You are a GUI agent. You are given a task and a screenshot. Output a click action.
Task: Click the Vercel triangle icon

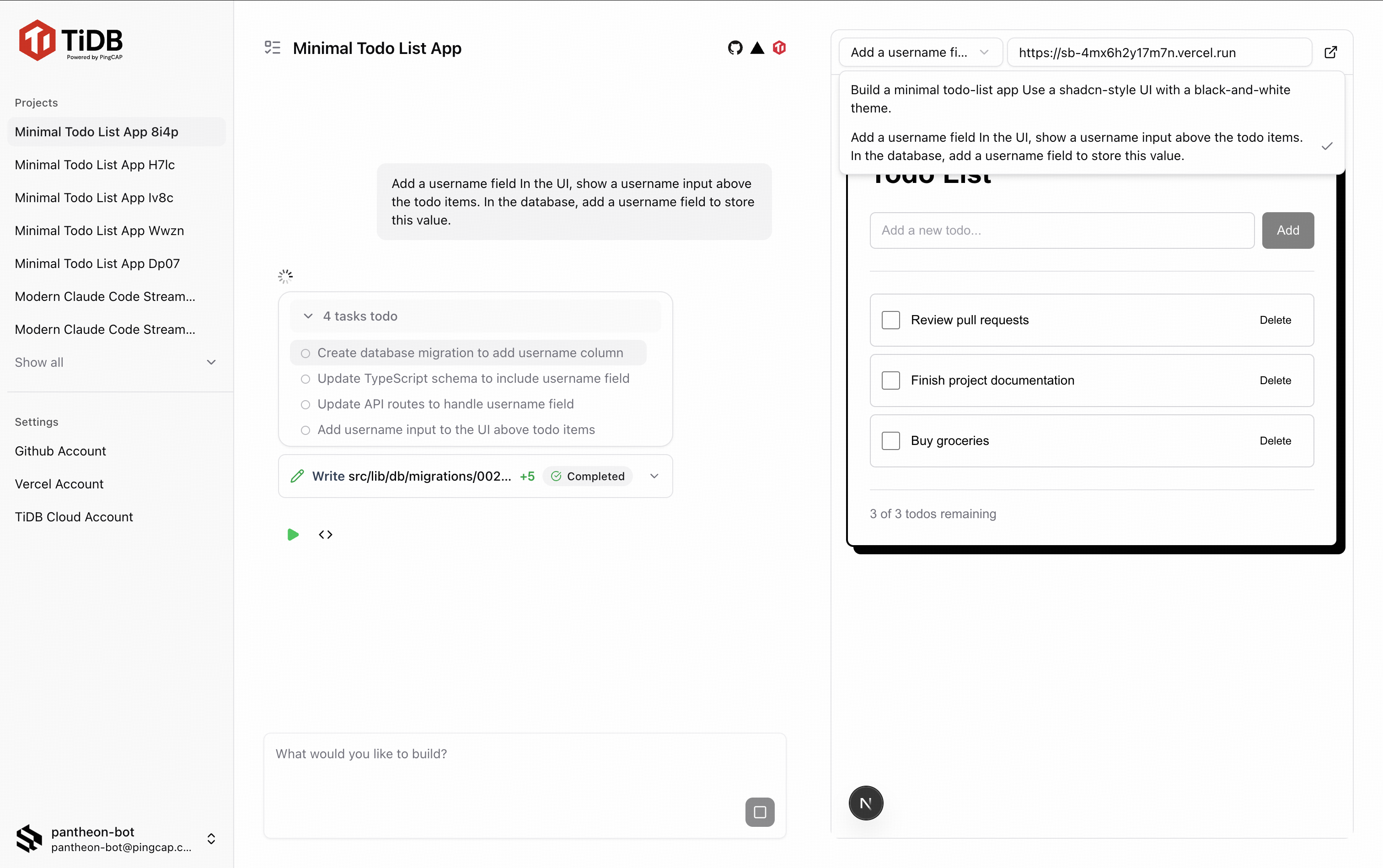757,48
